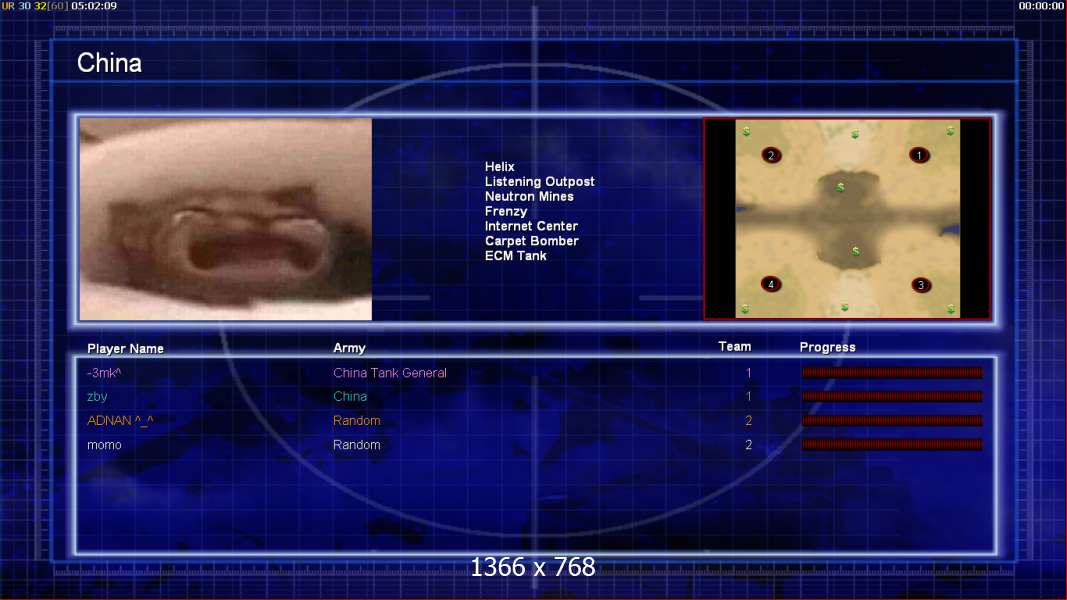
Task: Click start position marker 4 on the map
Action: [x=771, y=284]
